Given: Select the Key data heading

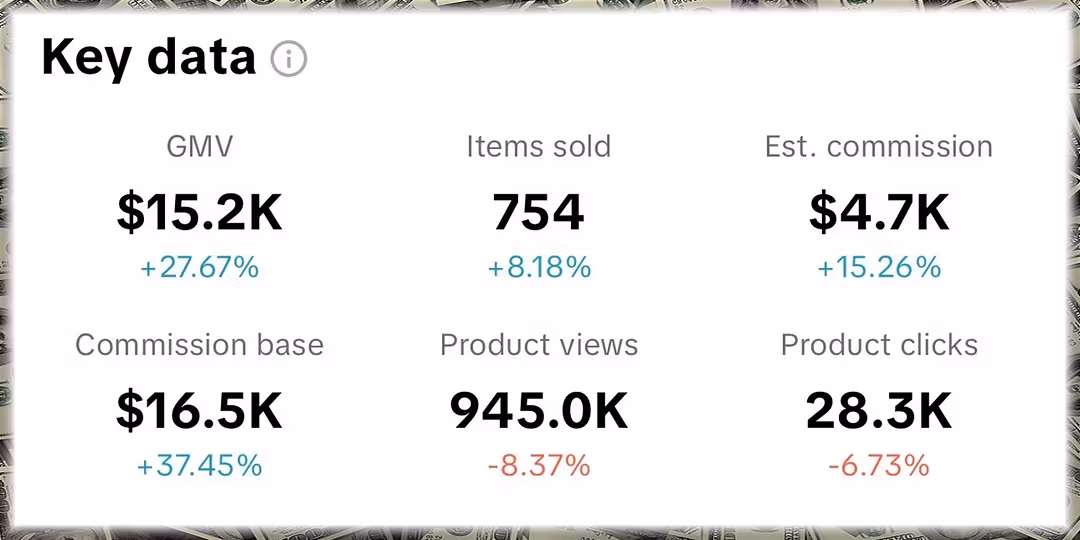Looking at the screenshot, I should (149, 59).
